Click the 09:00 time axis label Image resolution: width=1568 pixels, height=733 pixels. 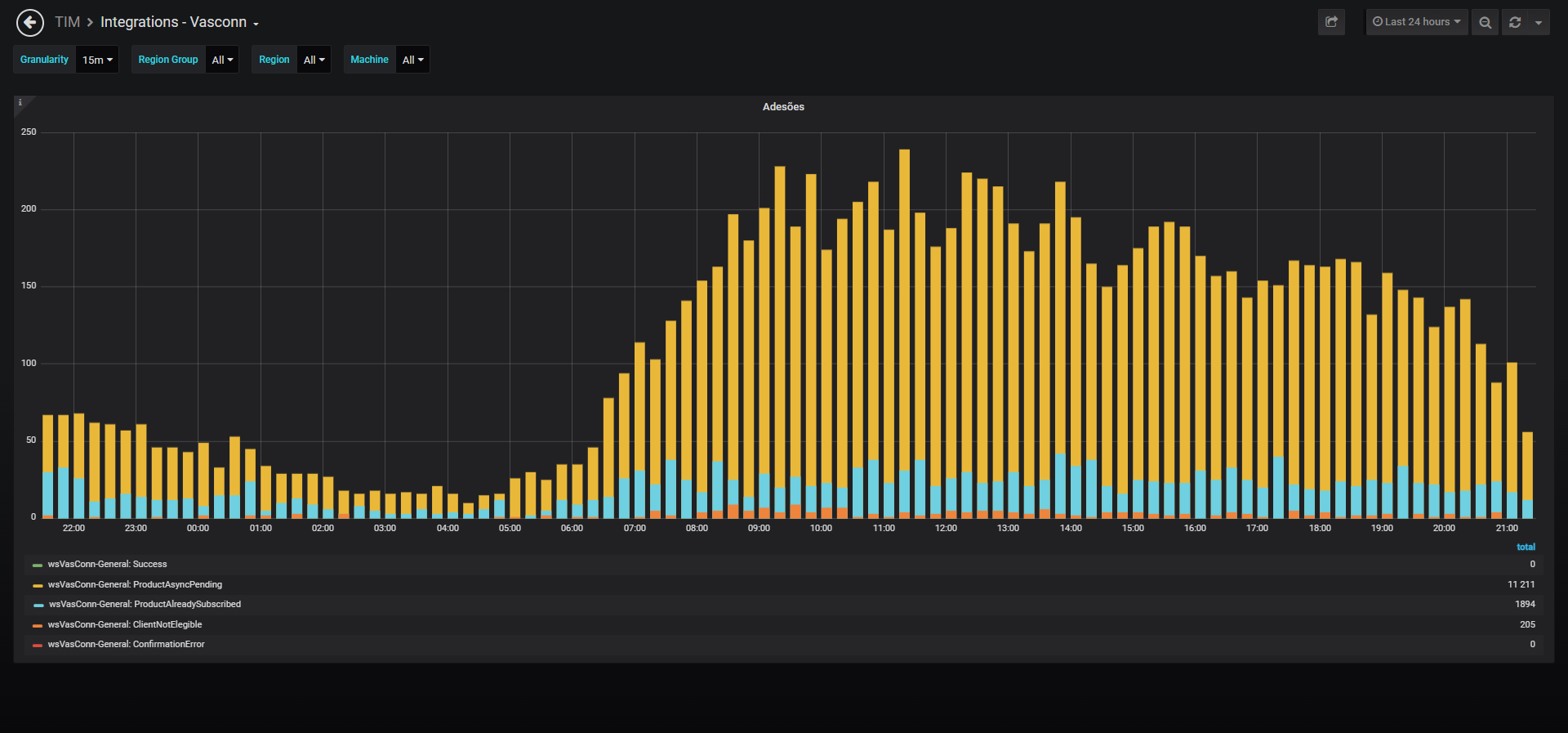coord(759,529)
